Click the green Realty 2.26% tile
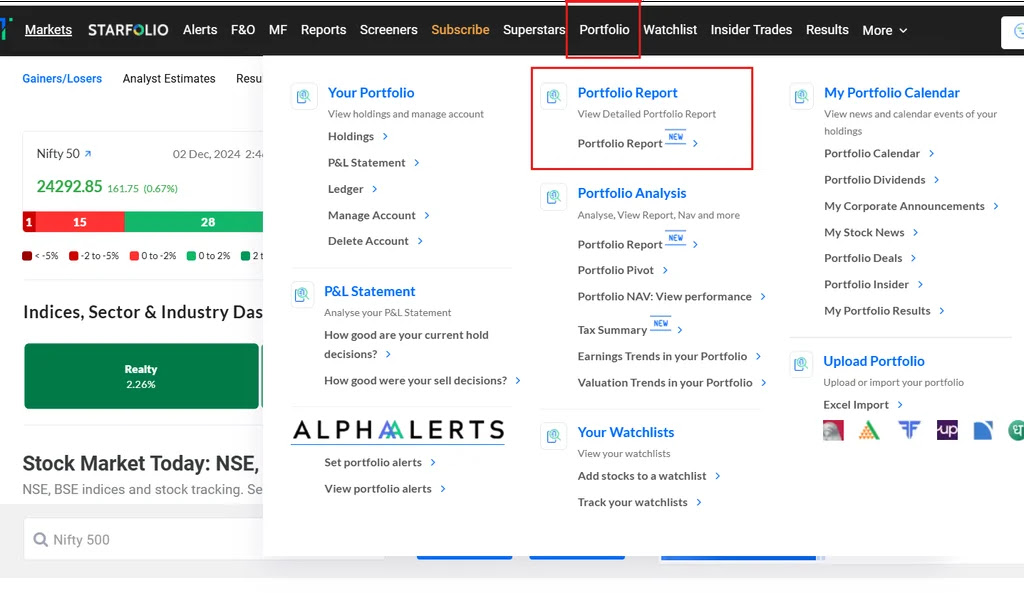Image resolution: width=1024 pixels, height=593 pixels. (x=141, y=376)
